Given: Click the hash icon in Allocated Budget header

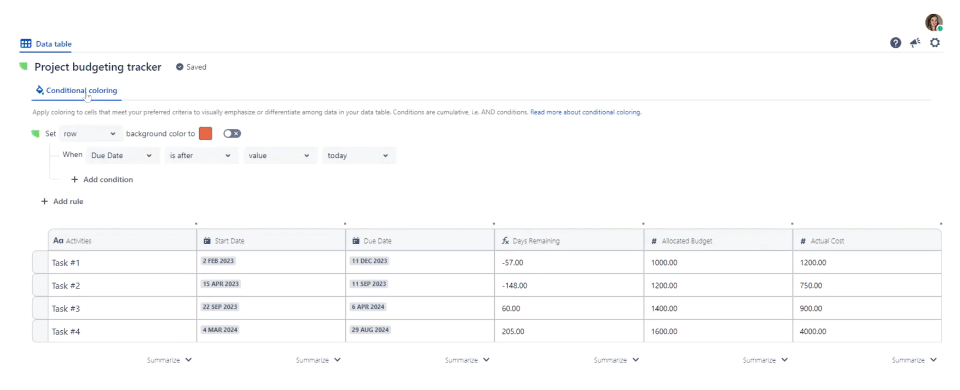Looking at the screenshot, I should pyautogui.click(x=654, y=241).
